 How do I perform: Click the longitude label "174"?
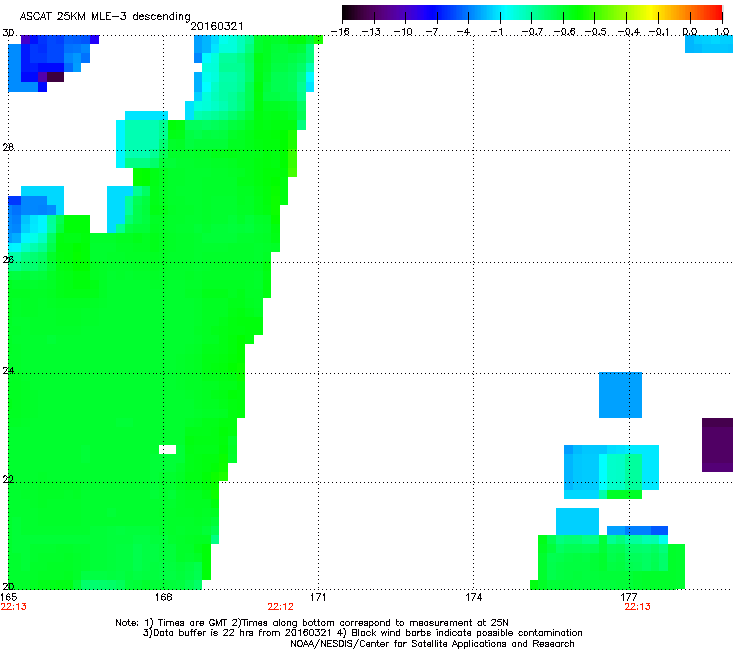coord(473,597)
